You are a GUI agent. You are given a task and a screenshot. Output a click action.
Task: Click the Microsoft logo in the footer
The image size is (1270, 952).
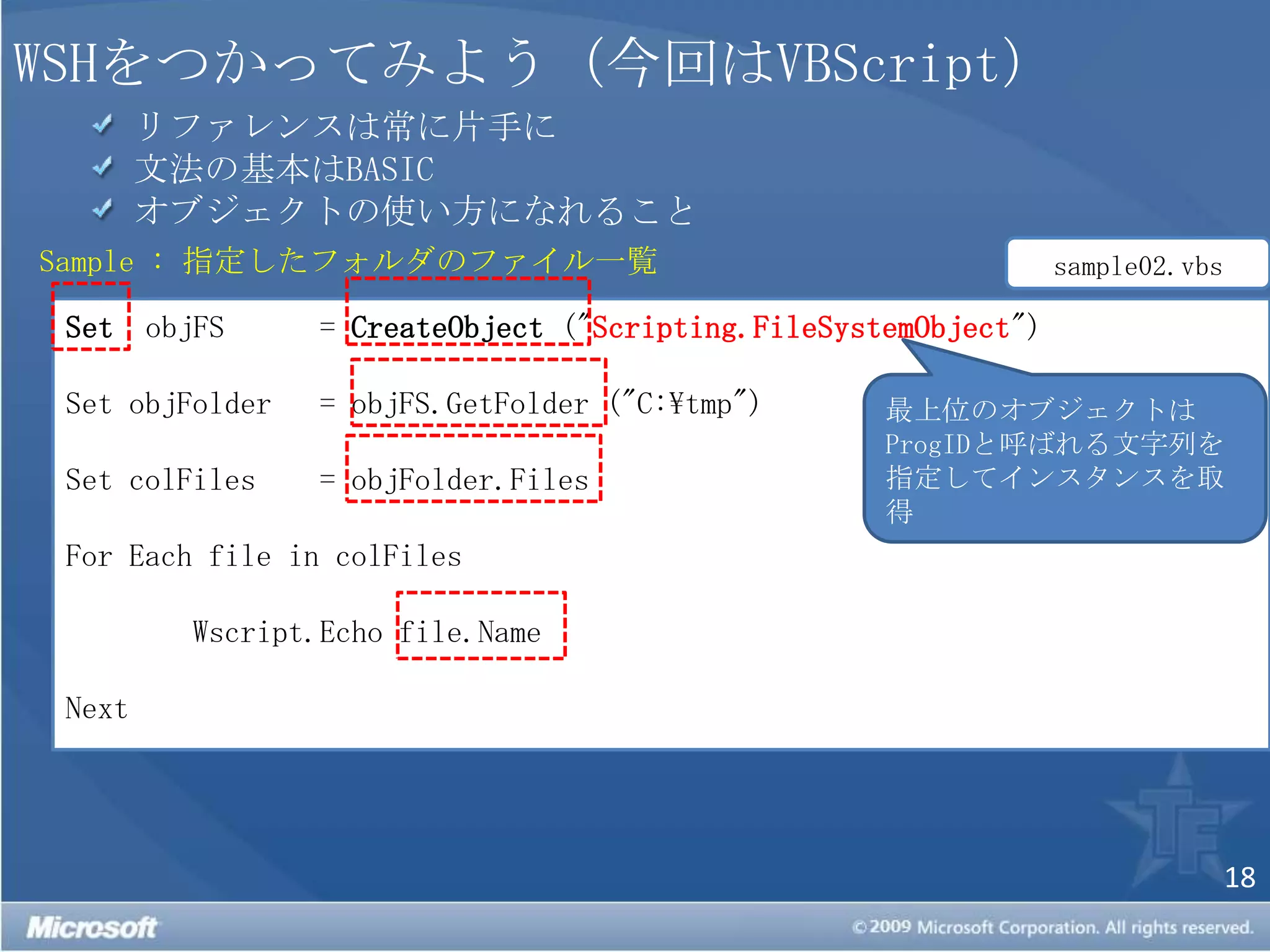[92, 927]
